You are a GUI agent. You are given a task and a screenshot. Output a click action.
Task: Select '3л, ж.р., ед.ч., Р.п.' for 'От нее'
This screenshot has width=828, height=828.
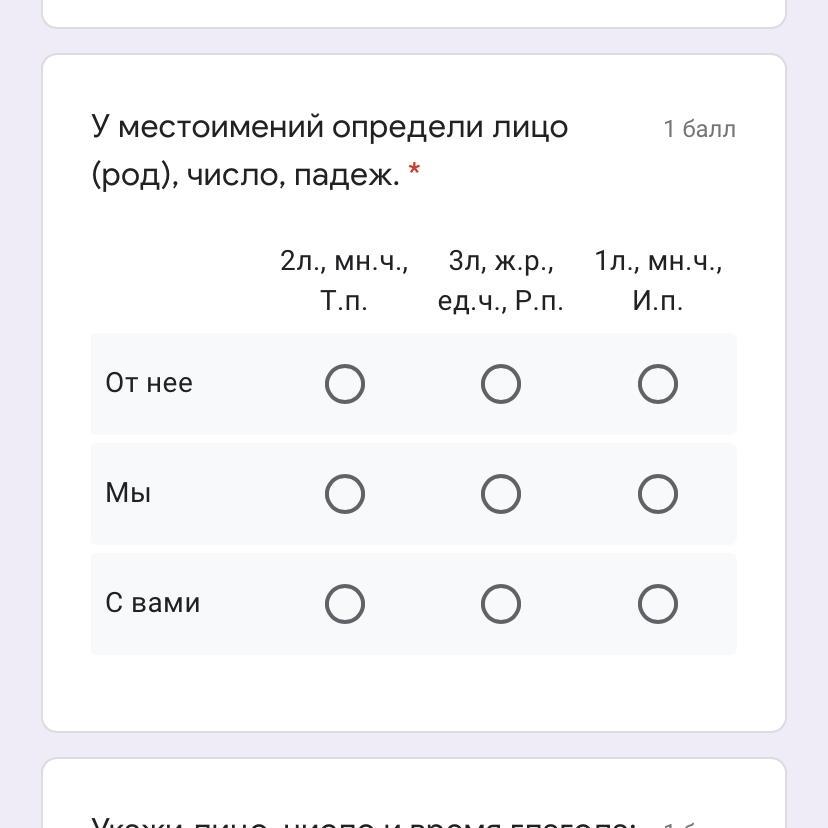pyautogui.click(x=501, y=384)
